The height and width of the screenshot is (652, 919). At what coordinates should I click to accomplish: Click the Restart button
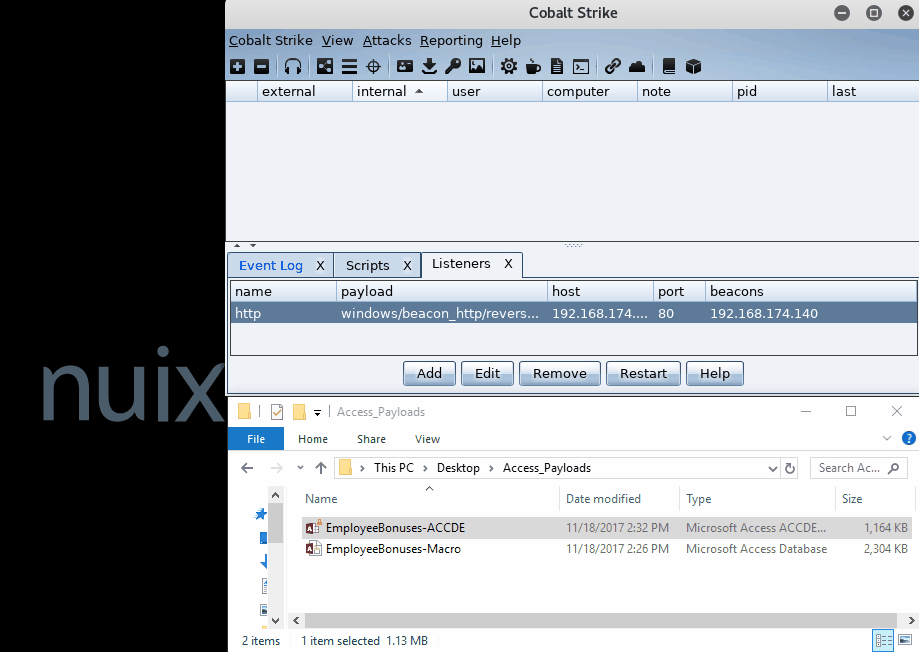pyautogui.click(x=643, y=373)
